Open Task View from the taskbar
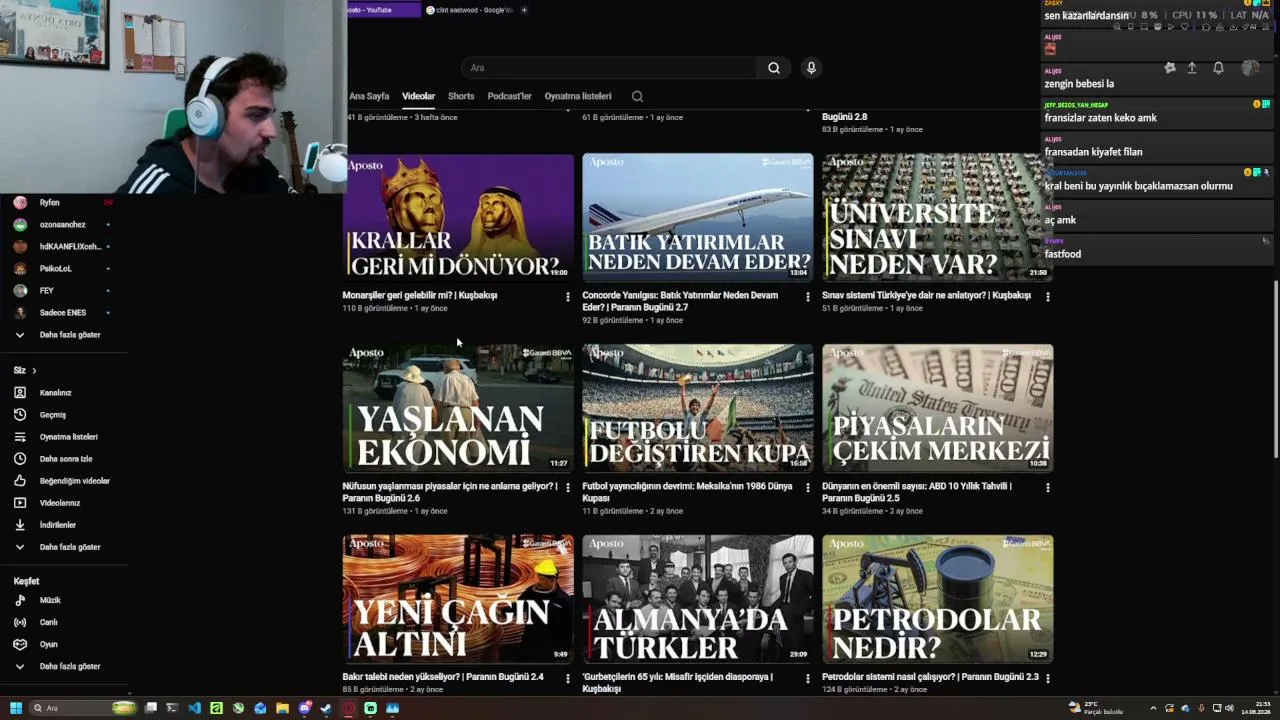 coord(151,708)
